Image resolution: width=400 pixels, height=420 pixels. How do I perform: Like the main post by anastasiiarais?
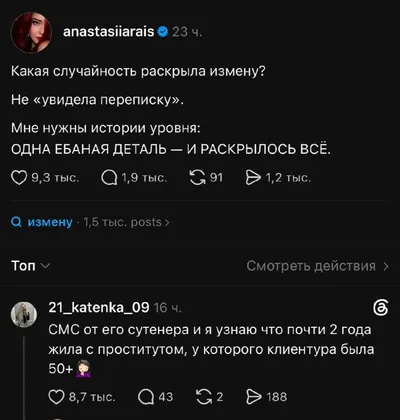click(x=19, y=178)
